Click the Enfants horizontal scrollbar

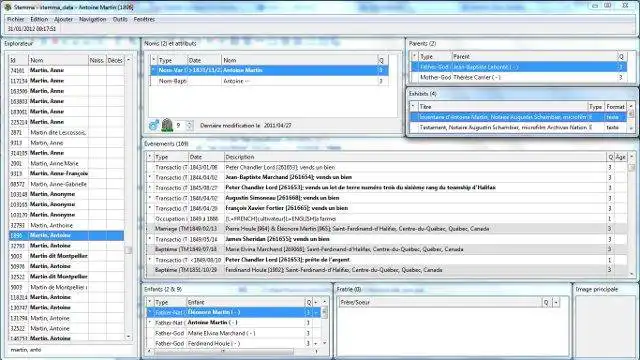tap(222, 351)
